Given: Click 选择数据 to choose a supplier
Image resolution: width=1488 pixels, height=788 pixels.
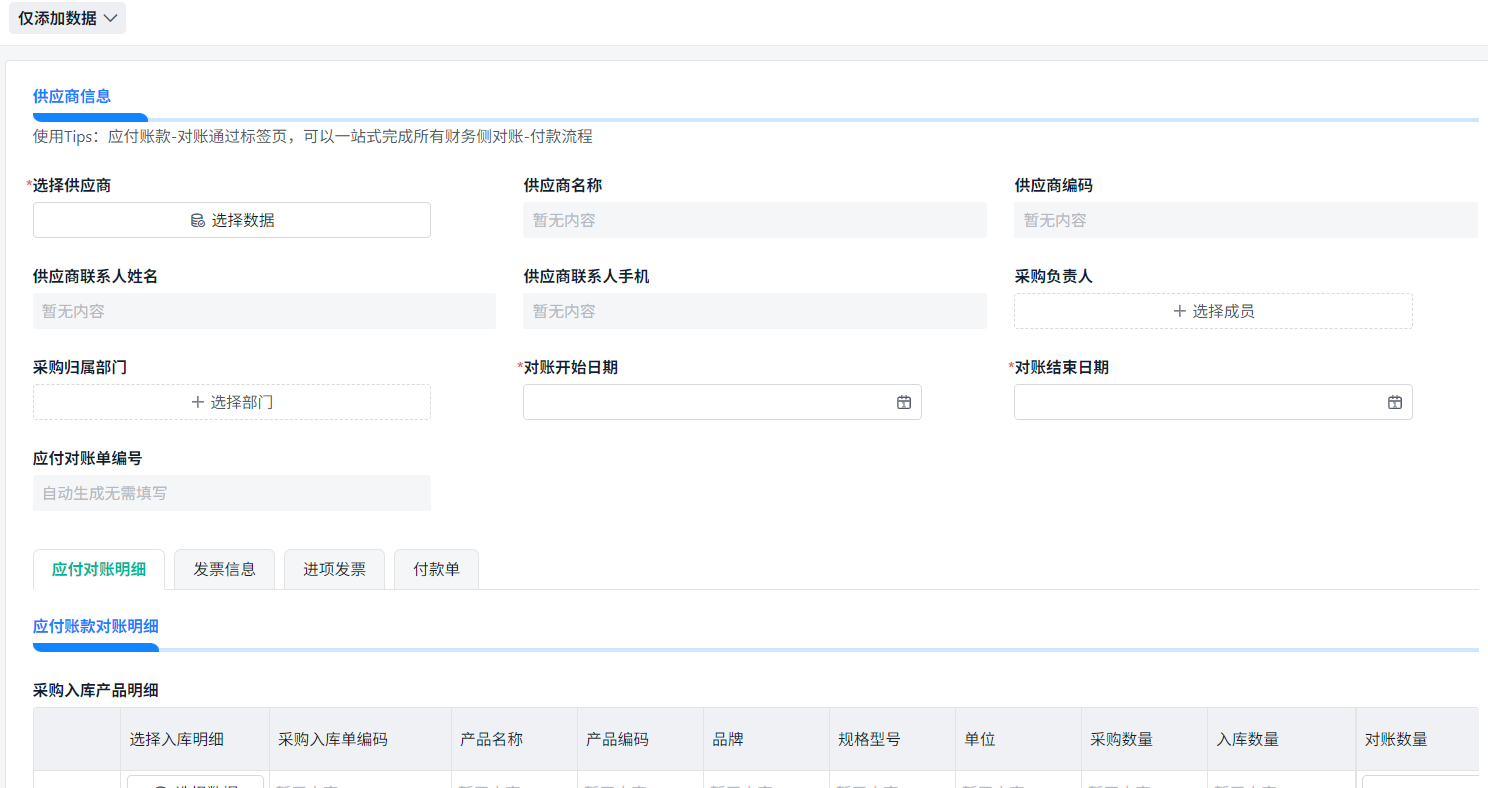Looking at the screenshot, I should 231,220.
